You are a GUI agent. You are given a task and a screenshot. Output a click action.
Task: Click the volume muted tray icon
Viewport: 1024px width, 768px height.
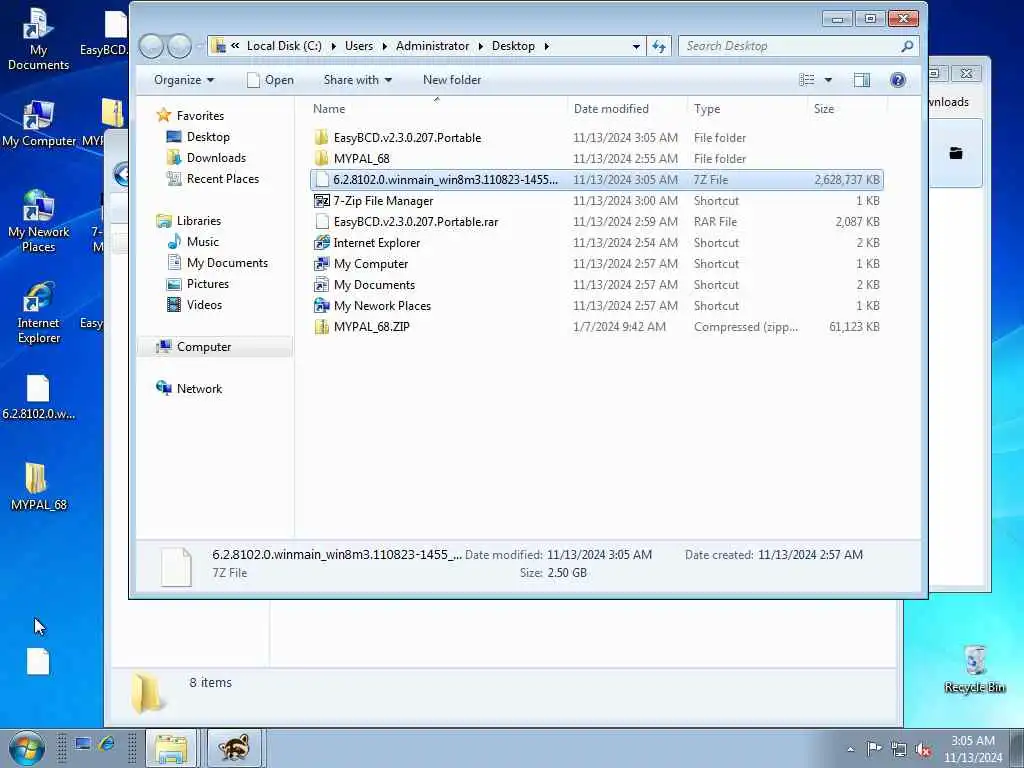coord(923,750)
